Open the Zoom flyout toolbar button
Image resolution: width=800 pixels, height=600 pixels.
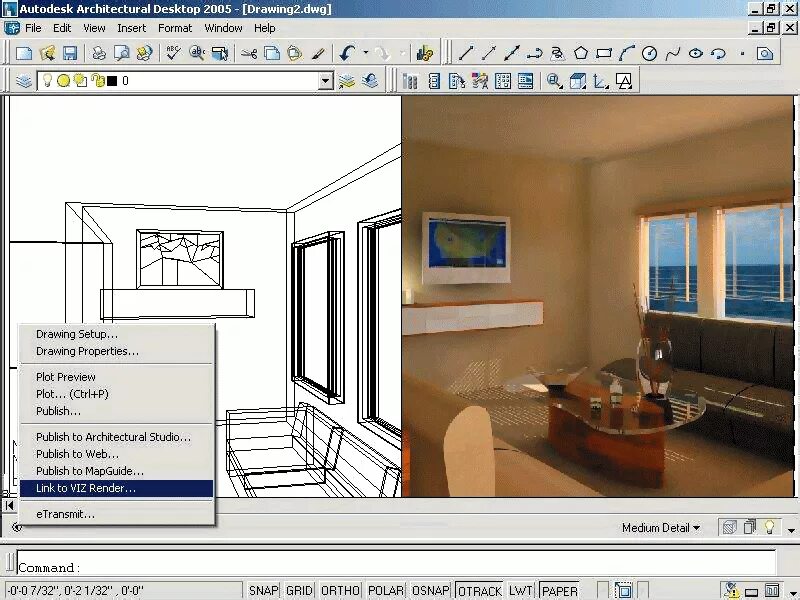coord(554,81)
